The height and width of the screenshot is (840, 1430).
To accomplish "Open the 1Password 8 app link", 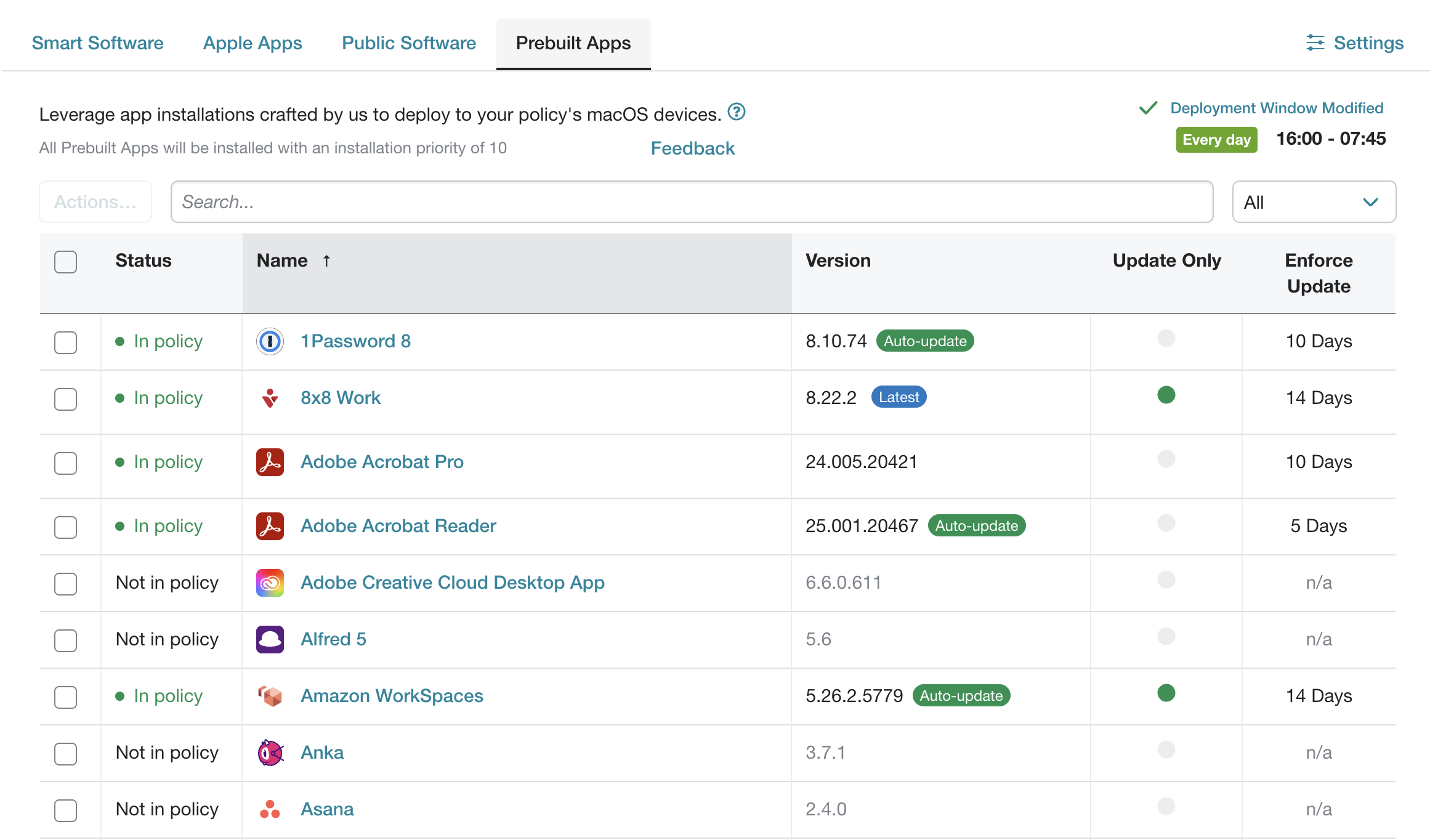I will coord(355,341).
